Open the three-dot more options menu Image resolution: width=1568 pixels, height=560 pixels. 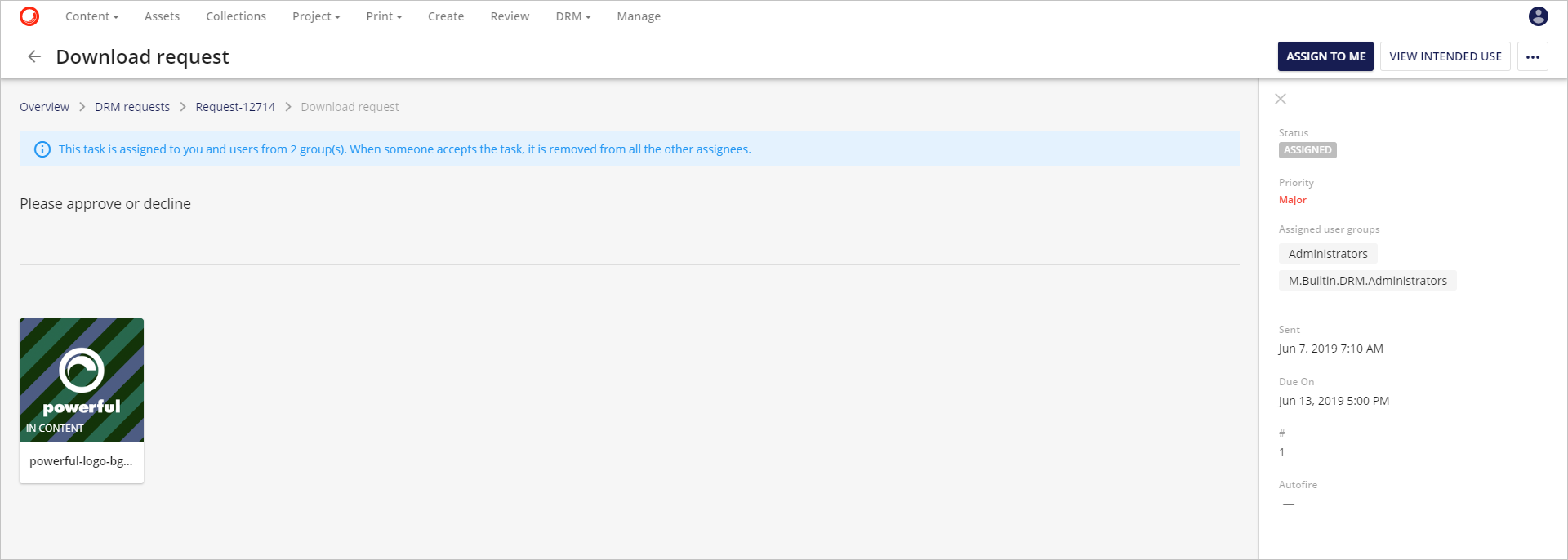pyautogui.click(x=1532, y=56)
